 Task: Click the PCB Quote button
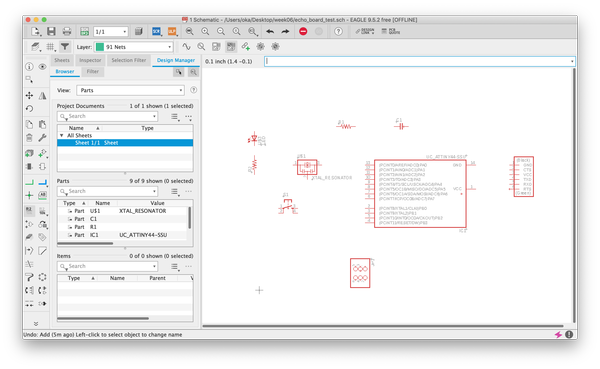[391, 31]
